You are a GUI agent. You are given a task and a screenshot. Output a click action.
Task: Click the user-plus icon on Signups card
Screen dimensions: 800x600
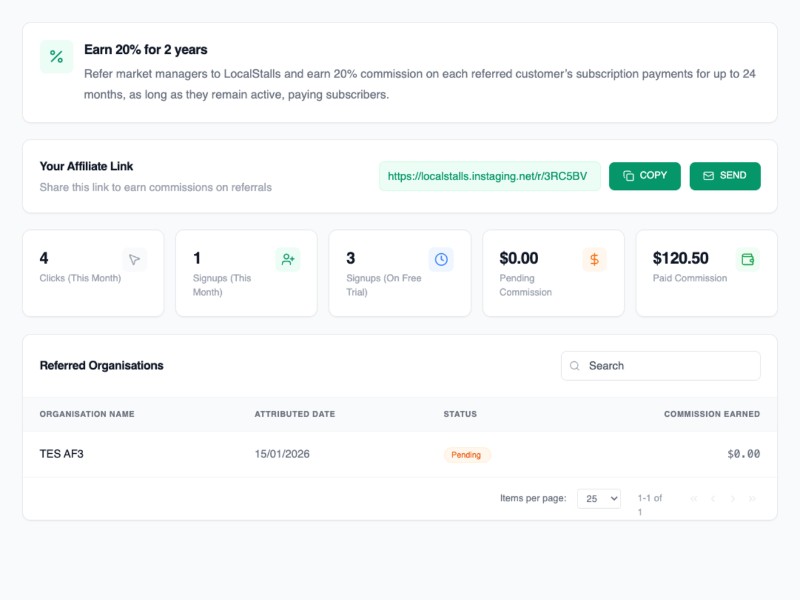coord(288,260)
